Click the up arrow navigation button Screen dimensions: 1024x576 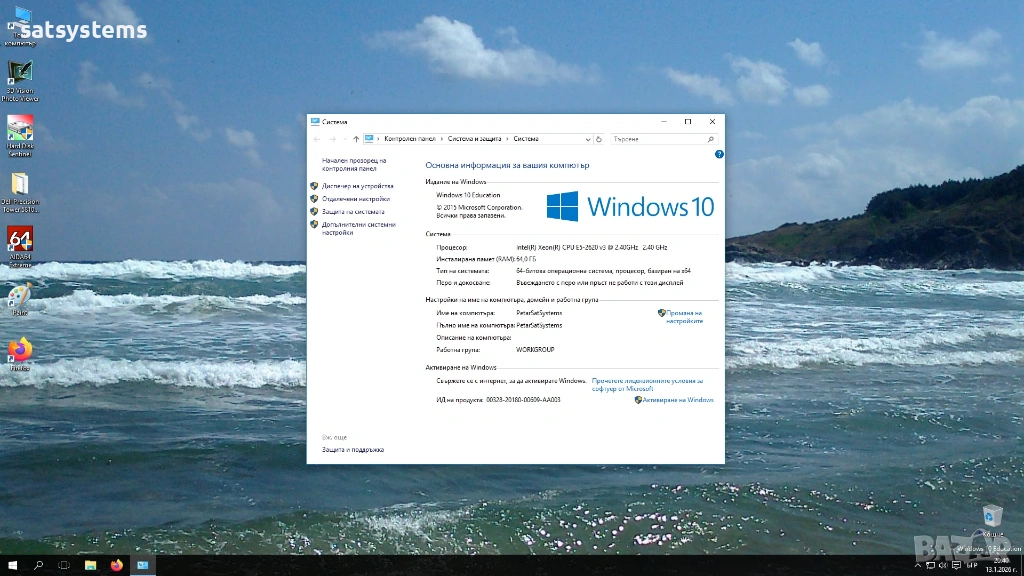pyautogui.click(x=356, y=139)
